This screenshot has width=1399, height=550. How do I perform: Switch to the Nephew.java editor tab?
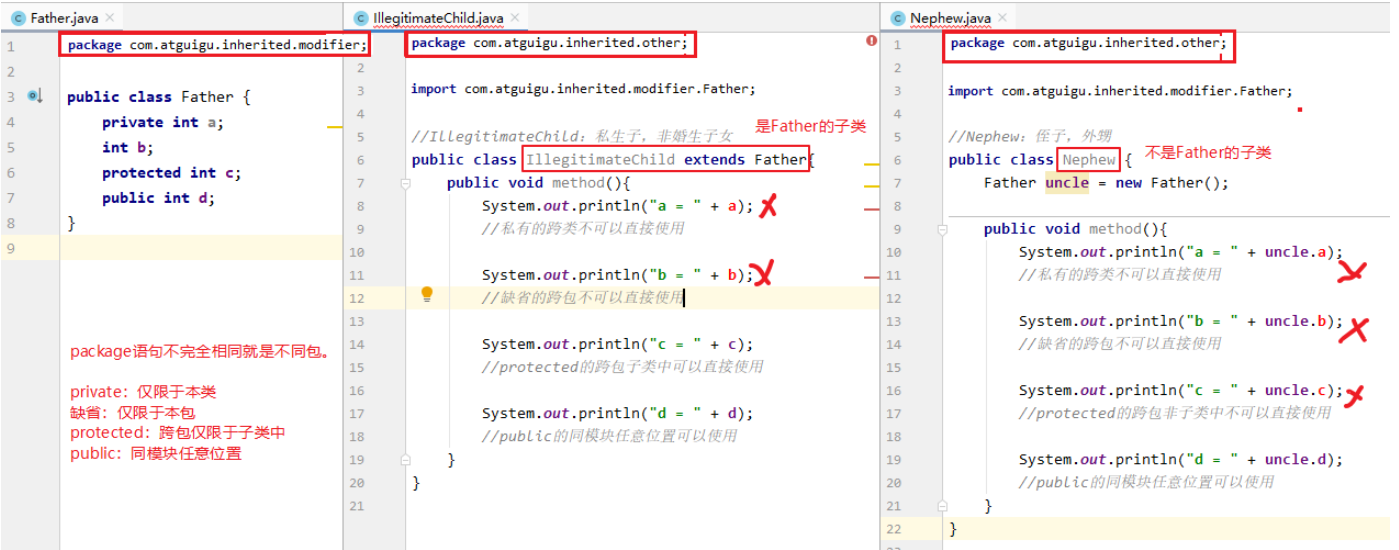pyautogui.click(x=948, y=18)
